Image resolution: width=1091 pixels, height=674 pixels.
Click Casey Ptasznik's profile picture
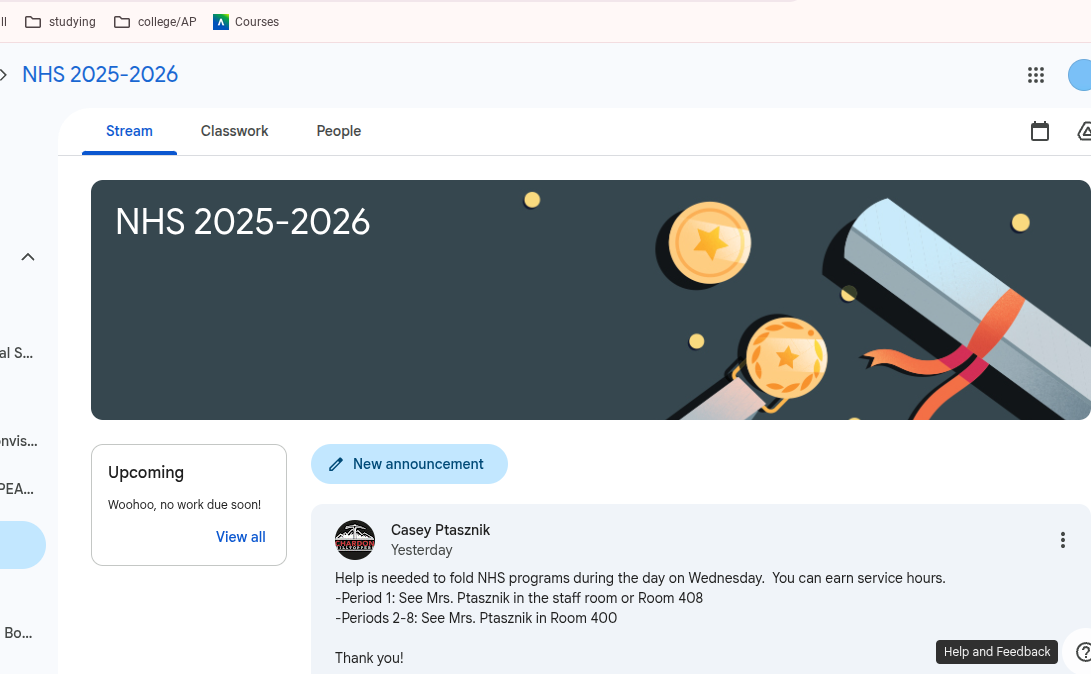[x=355, y=540]
